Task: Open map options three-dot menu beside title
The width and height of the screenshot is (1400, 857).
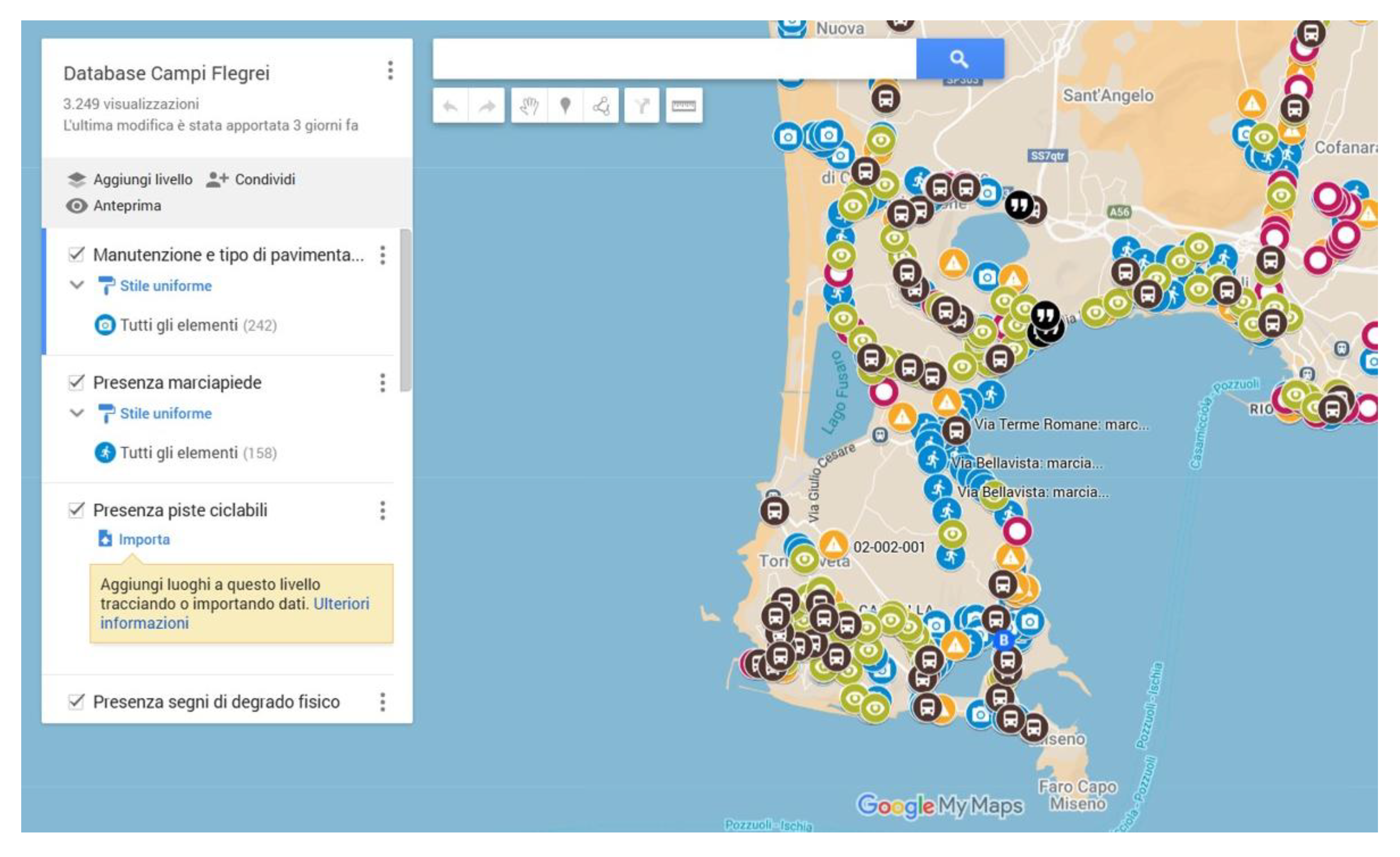Action: [x=390, y=70]
